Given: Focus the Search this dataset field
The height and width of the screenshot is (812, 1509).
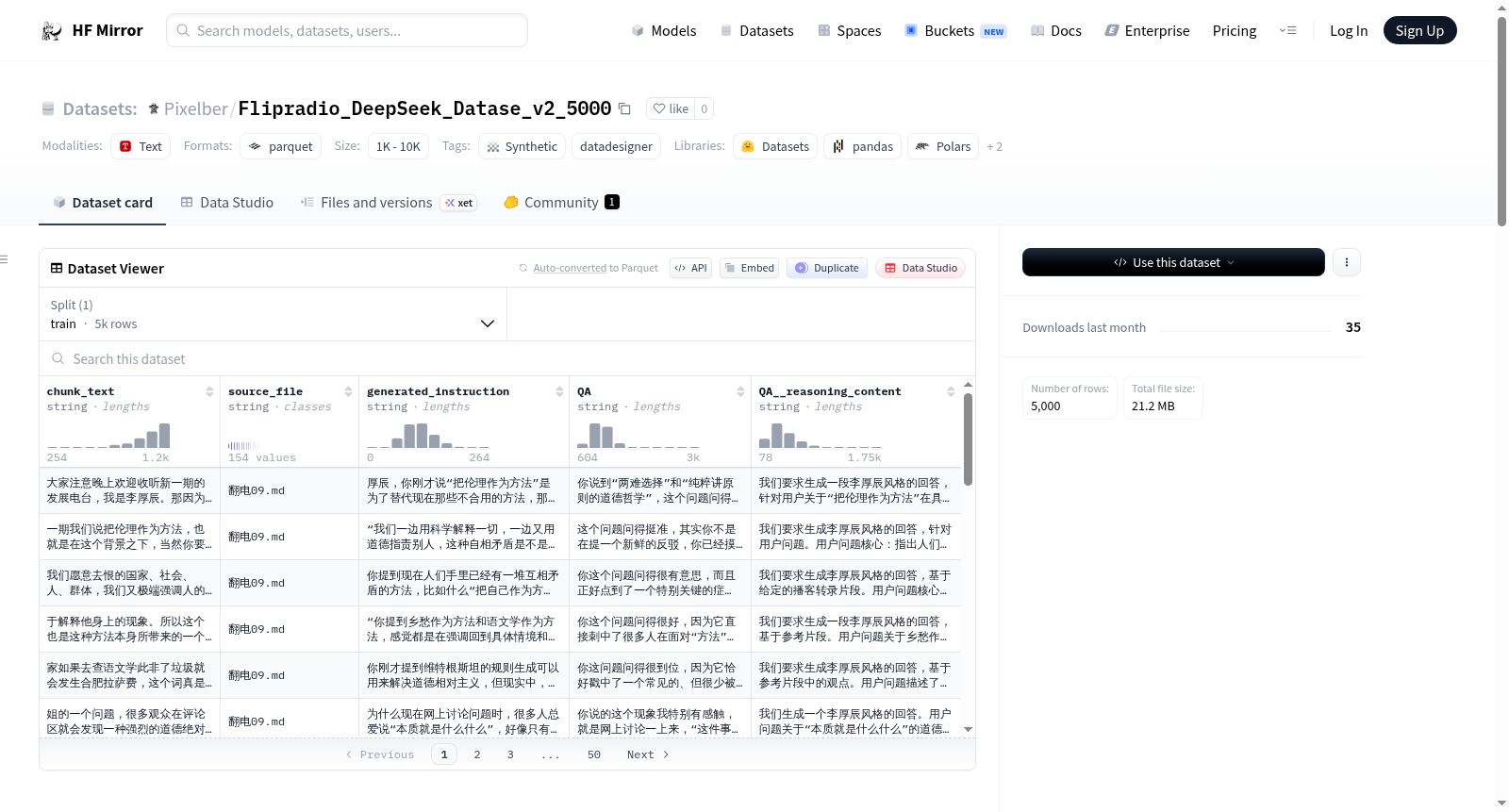Looking at the screenshot, I should click(507, 359).
